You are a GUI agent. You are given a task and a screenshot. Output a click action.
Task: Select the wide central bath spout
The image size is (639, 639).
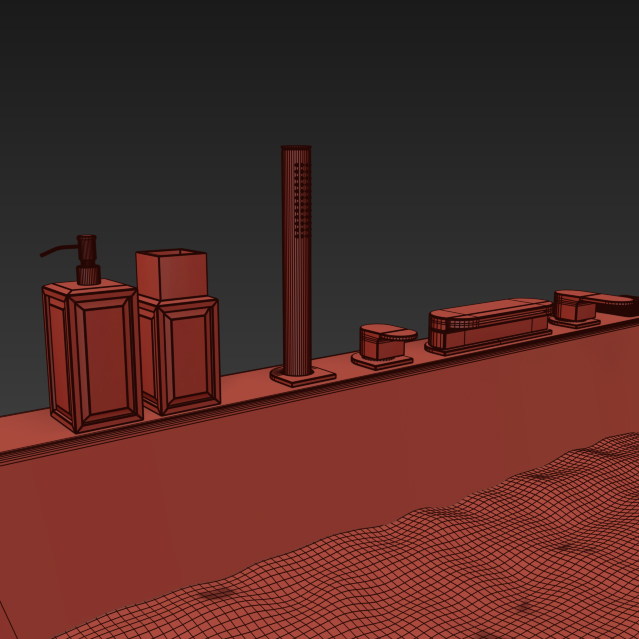(488, 322)
